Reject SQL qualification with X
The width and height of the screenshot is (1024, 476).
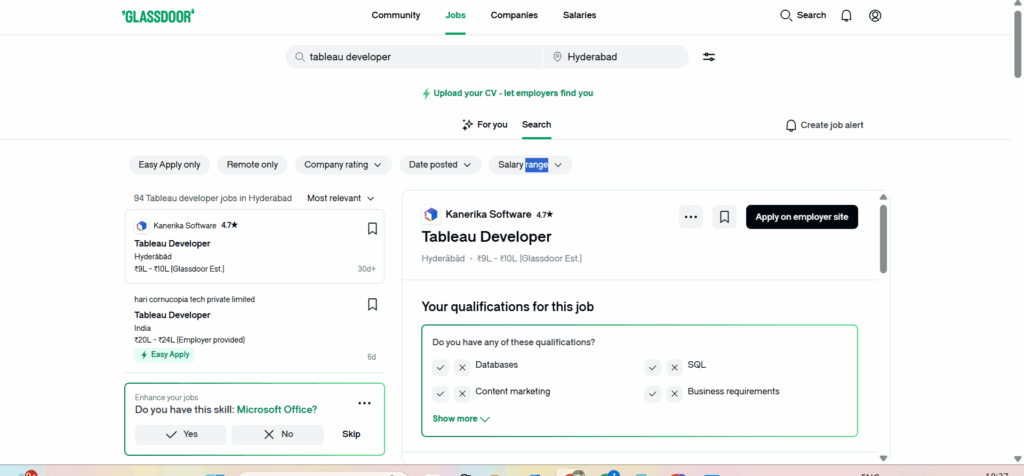pos(674,368)
